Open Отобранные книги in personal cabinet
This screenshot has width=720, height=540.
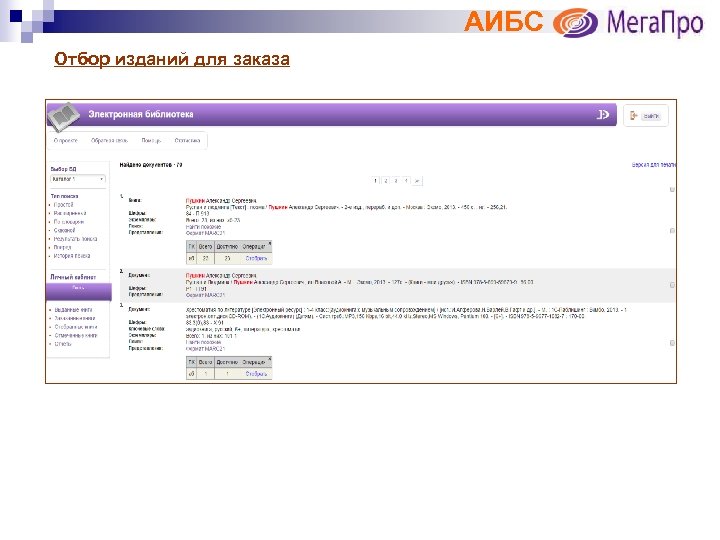76,327
